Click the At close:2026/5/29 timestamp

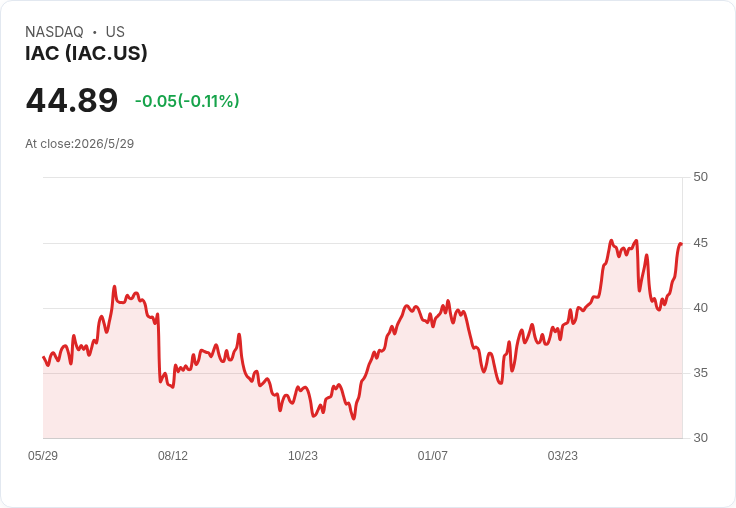click(x=80, y=144)
